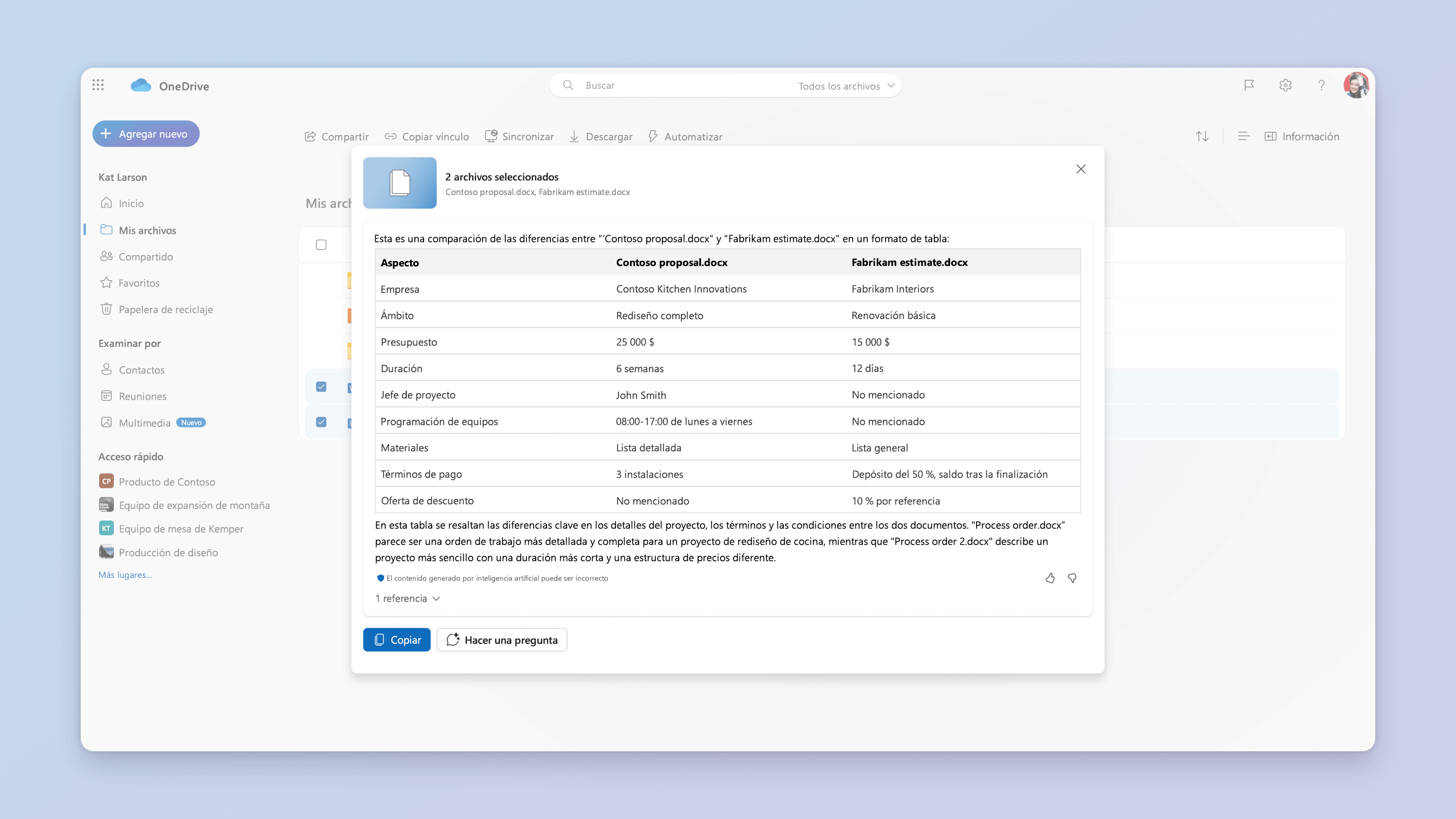1456x819 pixels.
Task: Browse by Contactos
Action: click(132, 369)
